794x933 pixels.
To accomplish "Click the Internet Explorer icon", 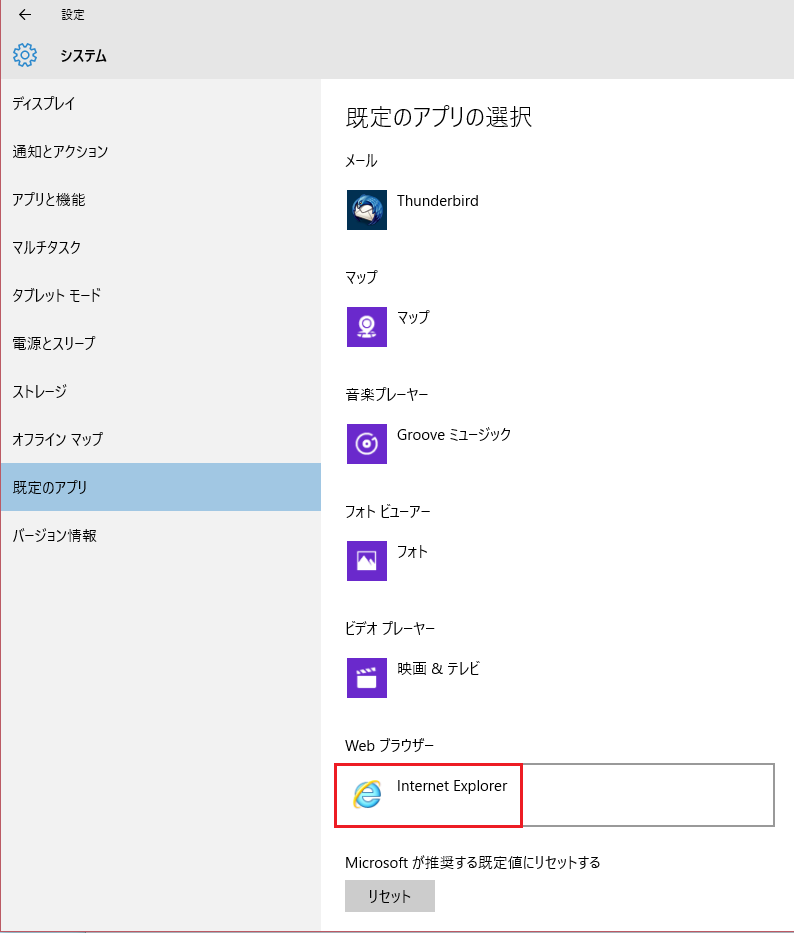I will [x=367, y=794].
